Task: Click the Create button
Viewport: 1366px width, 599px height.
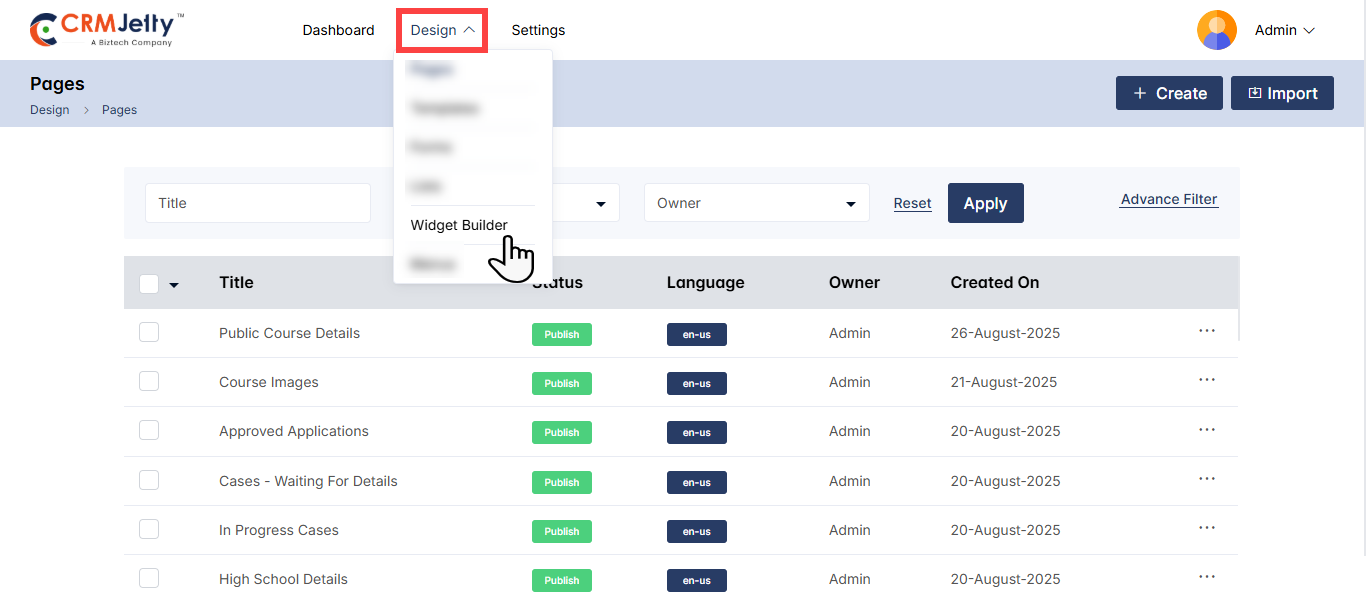Action: click(x=1168, y=93)
